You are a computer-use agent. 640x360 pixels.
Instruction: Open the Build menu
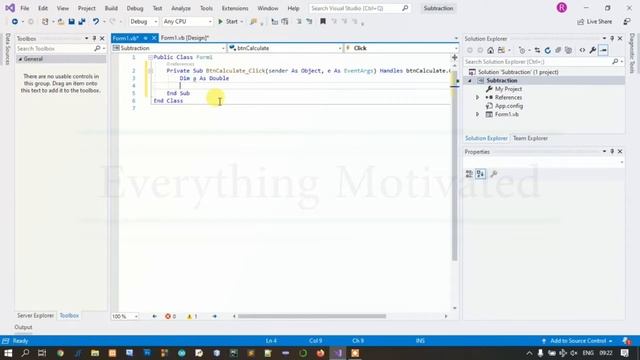pos(111,8)
